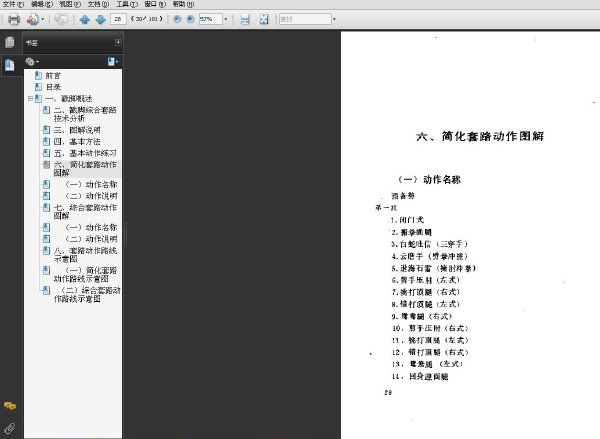Open the 视图 menu

pos(70,4)
